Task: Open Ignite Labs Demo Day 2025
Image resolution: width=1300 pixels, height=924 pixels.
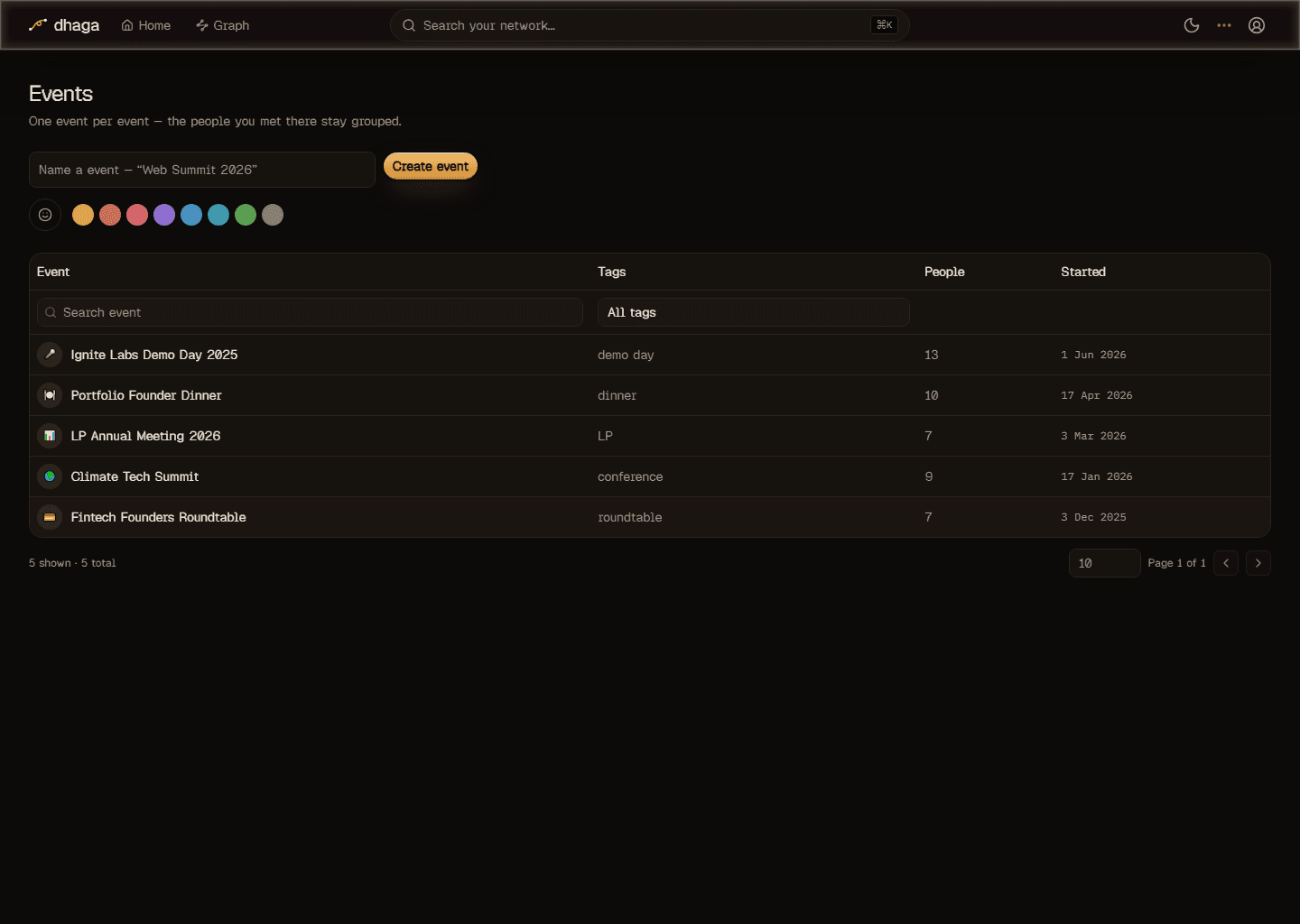Action: click(154, 355)
